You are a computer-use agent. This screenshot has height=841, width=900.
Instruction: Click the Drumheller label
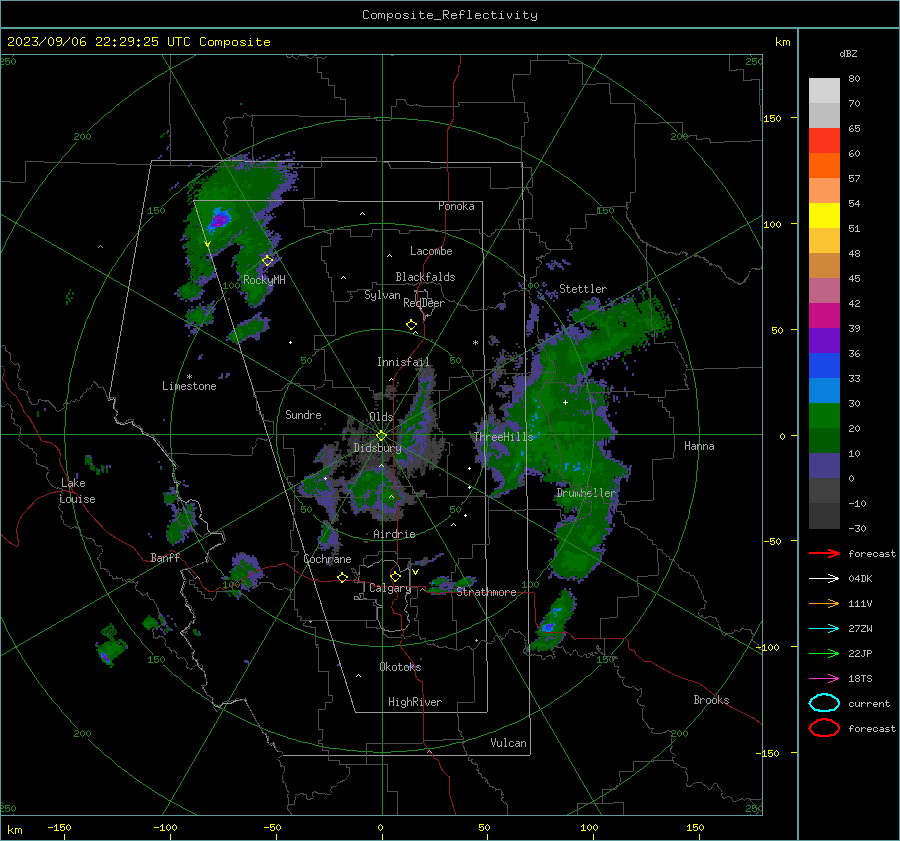tap(586, 493)
